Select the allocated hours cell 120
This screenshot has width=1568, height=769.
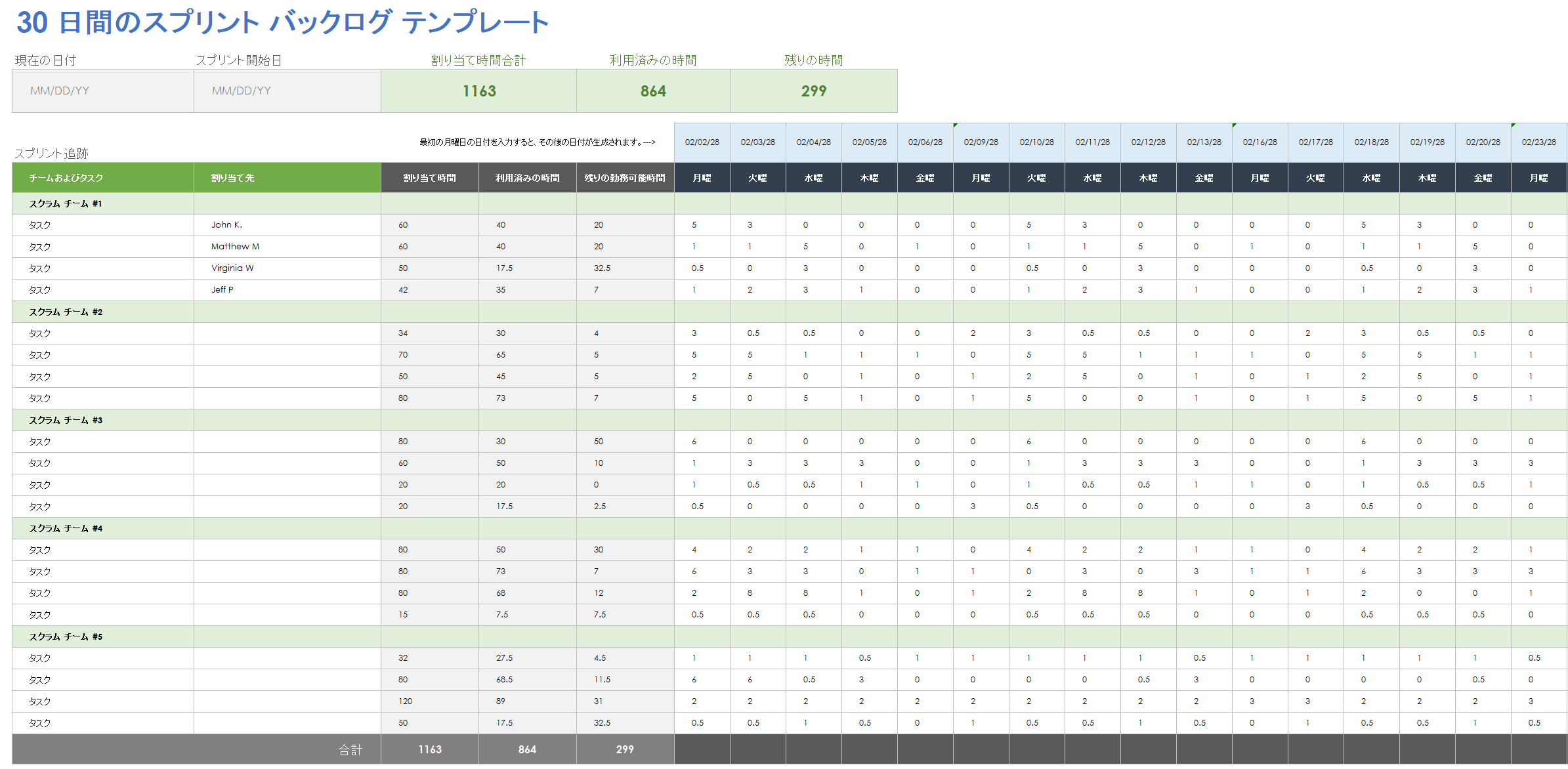430,701
